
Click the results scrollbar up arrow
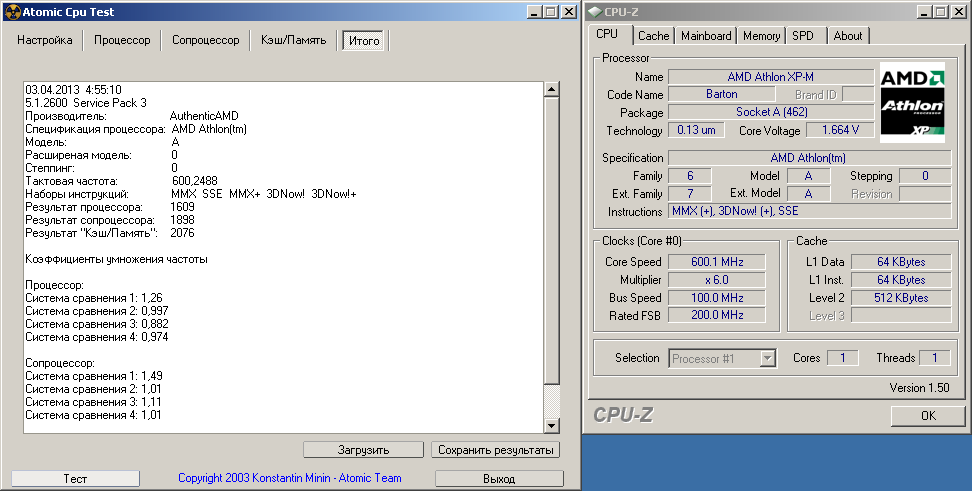click(551, 89)
